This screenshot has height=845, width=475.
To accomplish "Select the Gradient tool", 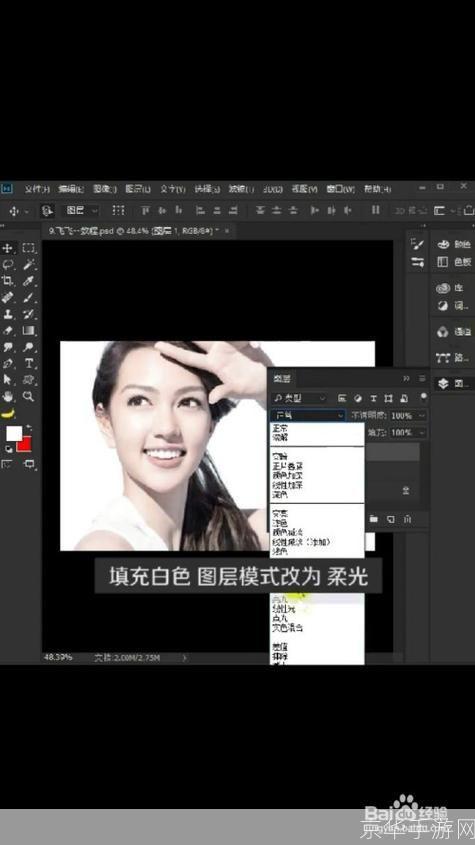I will pos(29,330).
